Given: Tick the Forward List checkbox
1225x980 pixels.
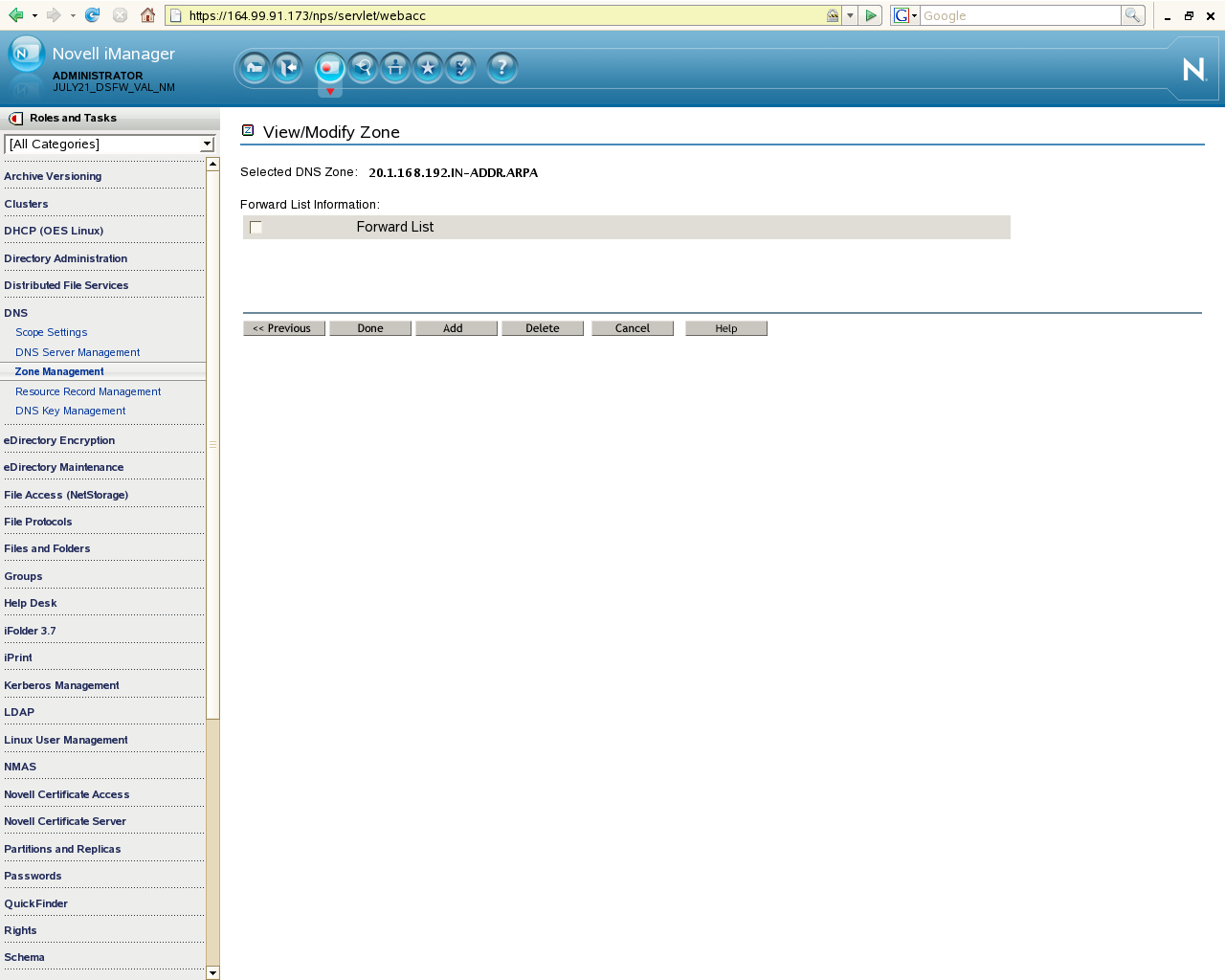Looking at the screenshot, I should (x=256, y=227).
